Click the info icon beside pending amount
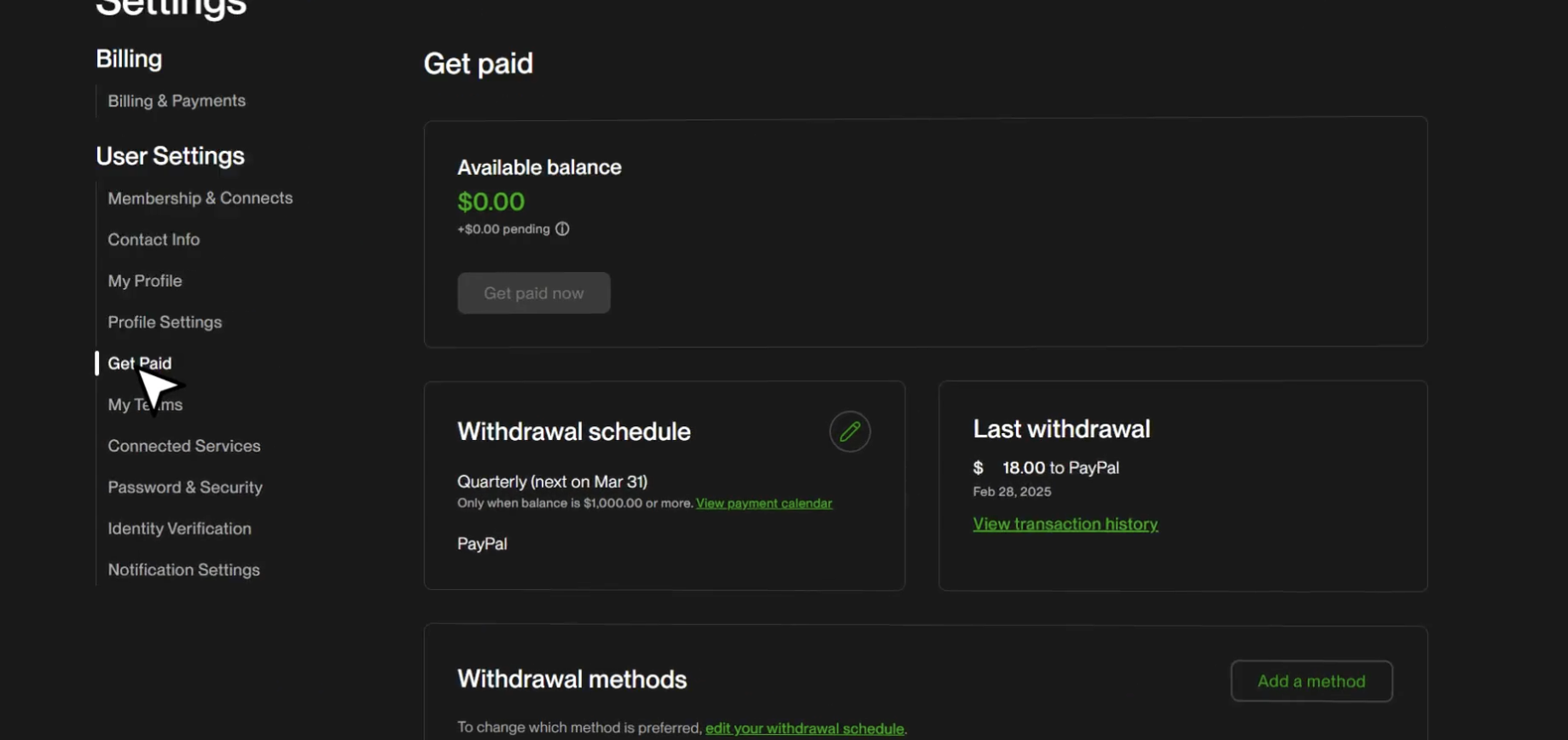Image resolution: width=1568 pixels, height=740 pixels. (x=562, y=228)
